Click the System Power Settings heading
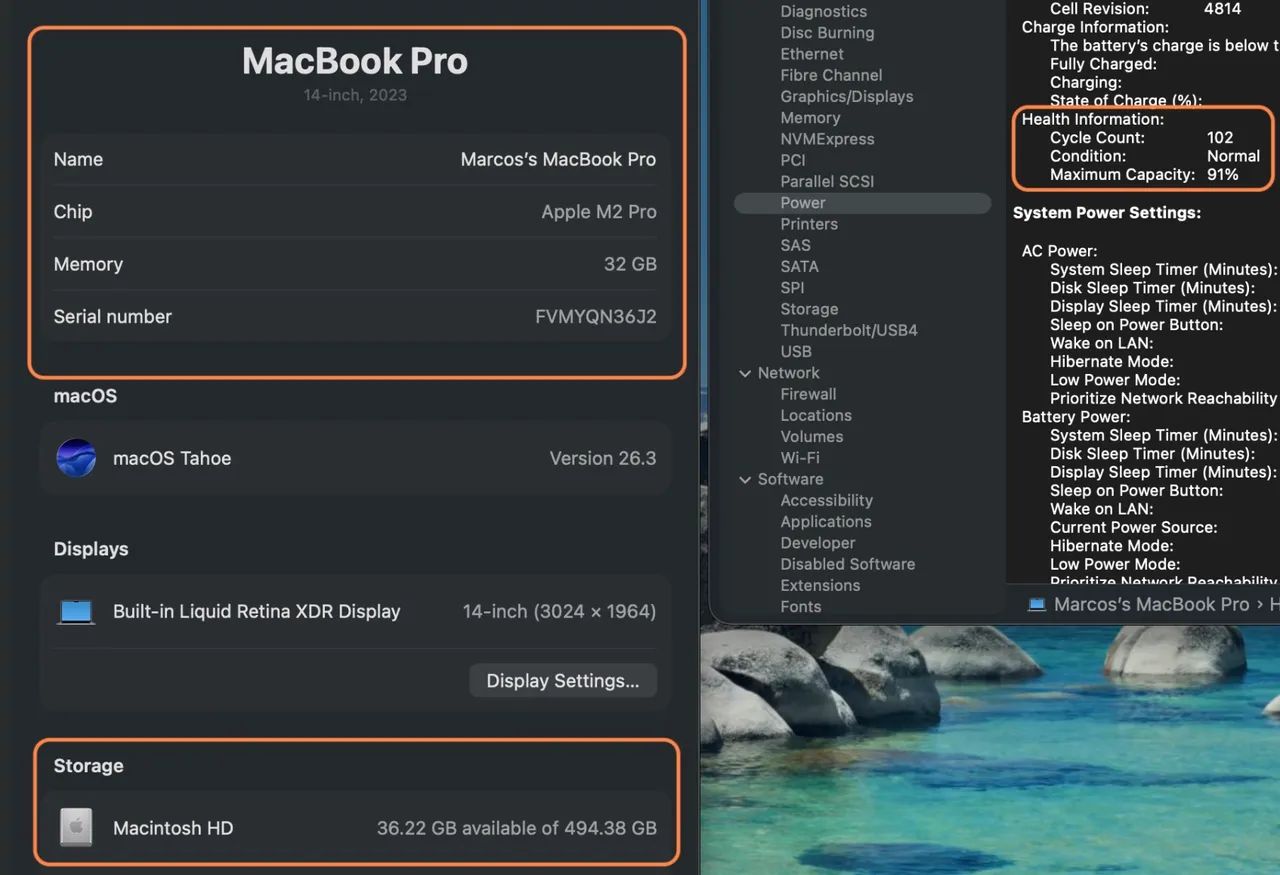The width and height of the screenshot is (1280, 875). click(1107, 213)
